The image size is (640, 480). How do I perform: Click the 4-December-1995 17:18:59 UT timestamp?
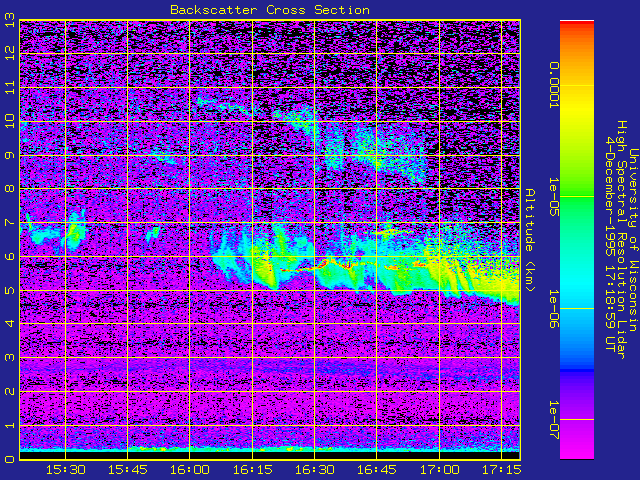610,244
